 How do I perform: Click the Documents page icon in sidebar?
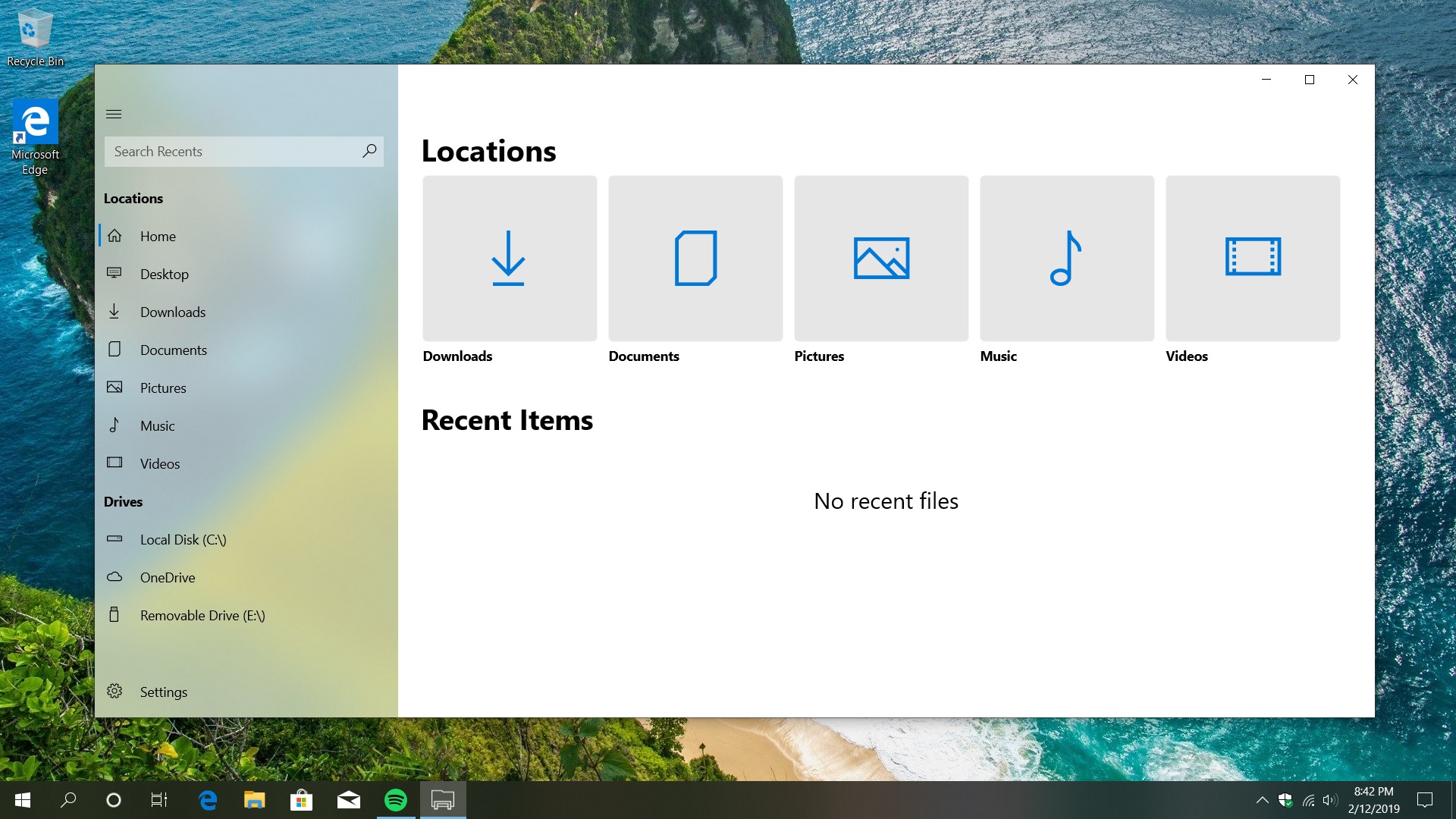pos(115,350)
